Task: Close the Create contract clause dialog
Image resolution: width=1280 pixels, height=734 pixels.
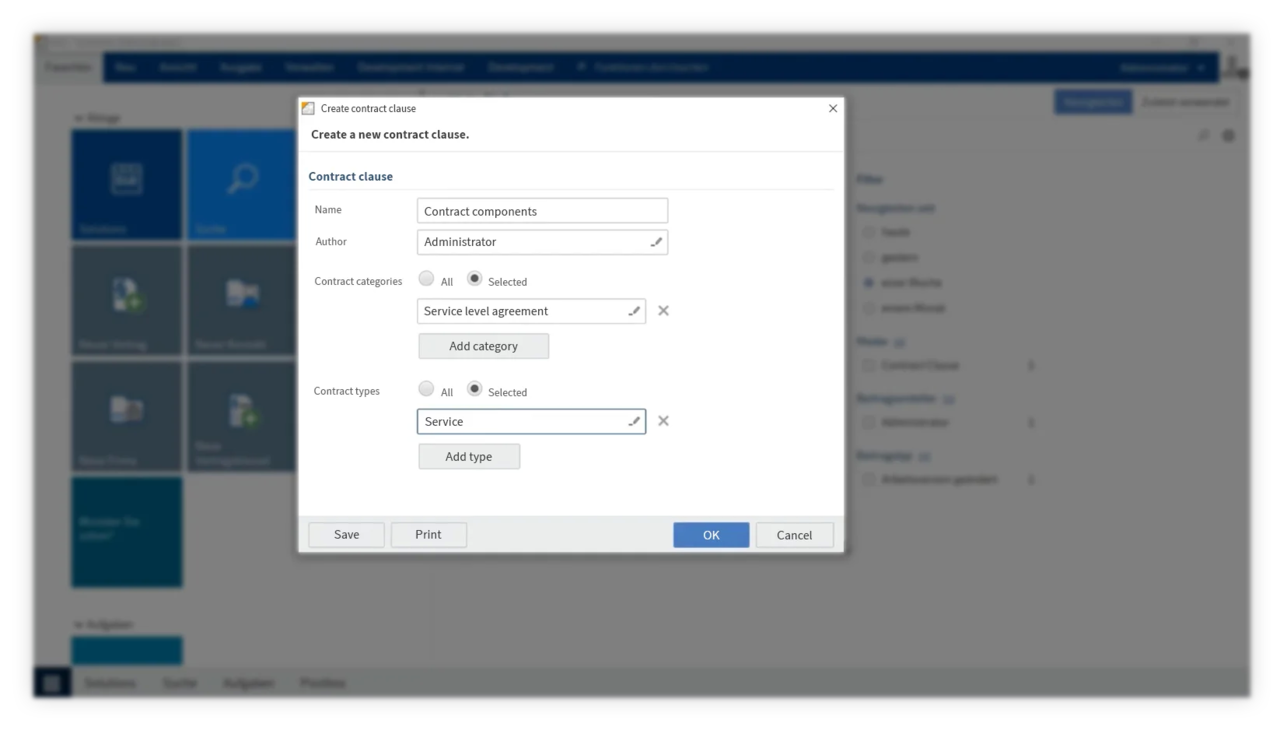Action: pos(833,108)
